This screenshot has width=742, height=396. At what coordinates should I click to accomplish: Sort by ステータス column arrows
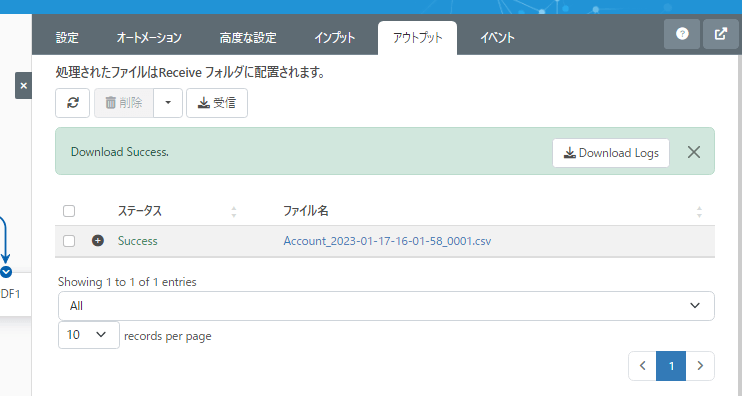coord(234,212)
